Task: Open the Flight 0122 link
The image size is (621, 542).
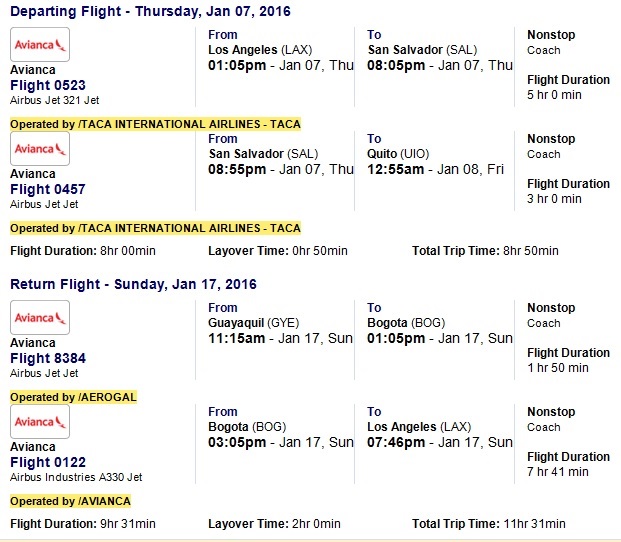Action: 48,462
